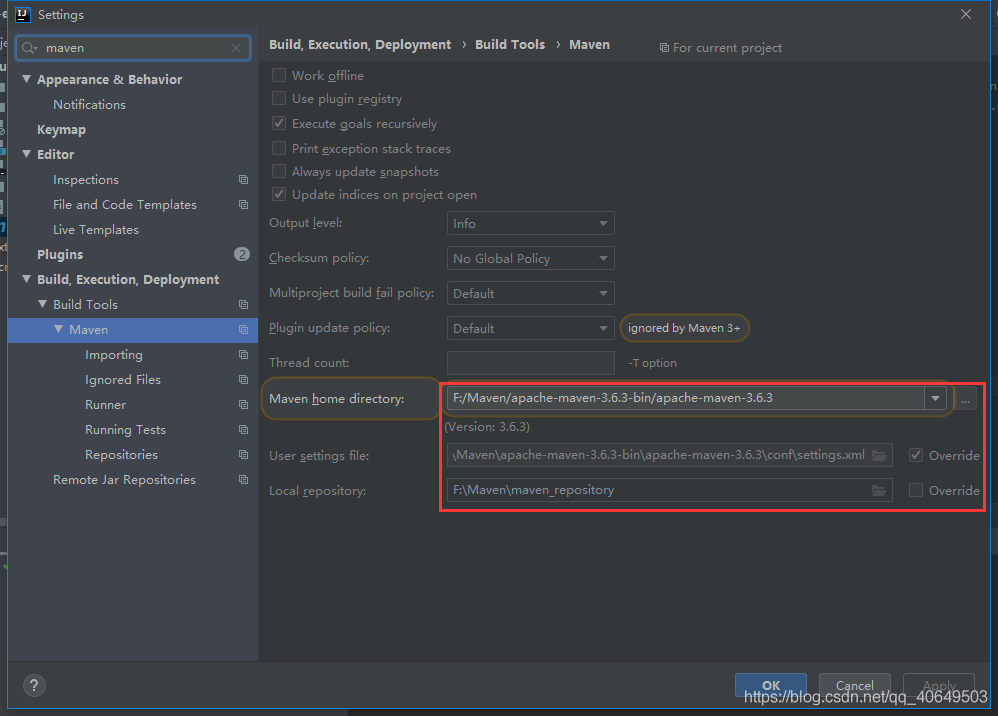Open File and Code Templates page
The image size is (998, 716).
pos(125,204)
